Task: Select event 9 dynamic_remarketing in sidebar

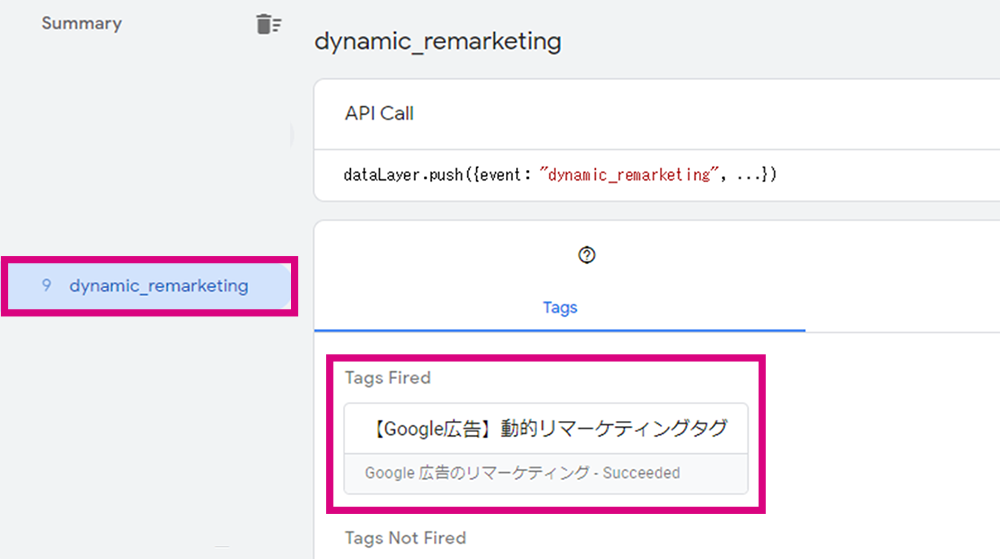Action: [149, 286]
